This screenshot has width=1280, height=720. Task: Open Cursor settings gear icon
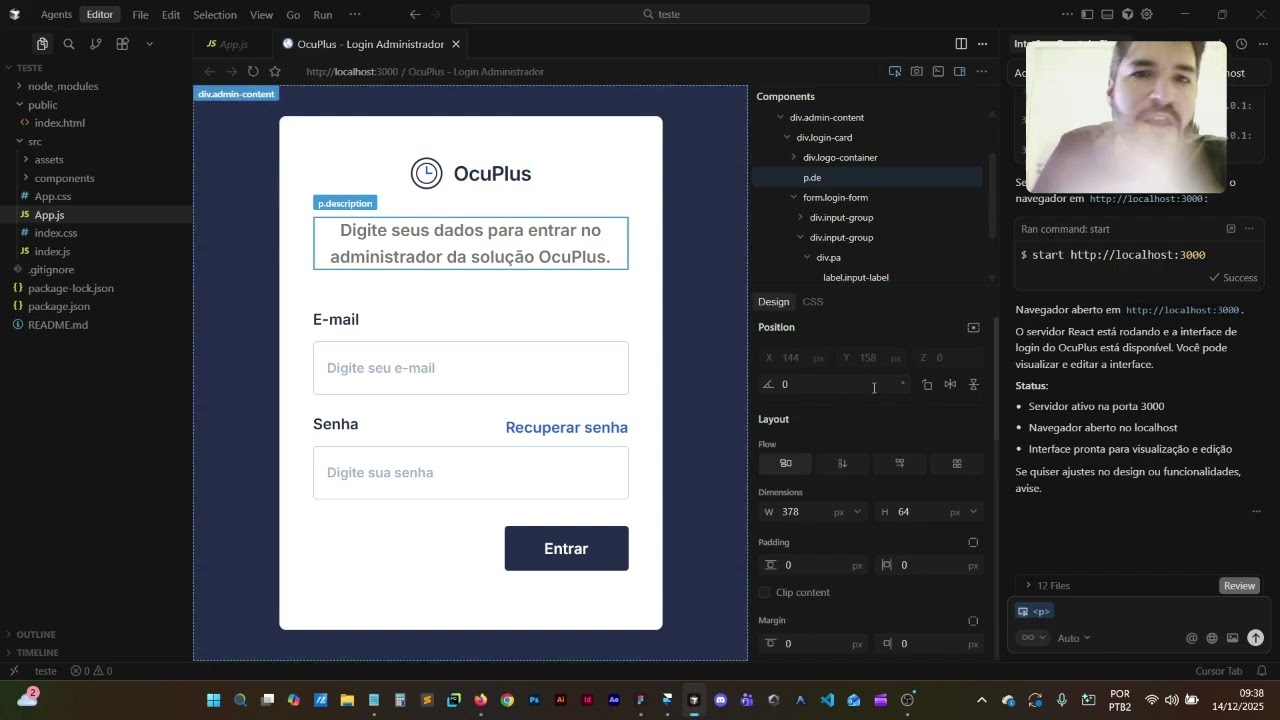[x=1147, y=15]
